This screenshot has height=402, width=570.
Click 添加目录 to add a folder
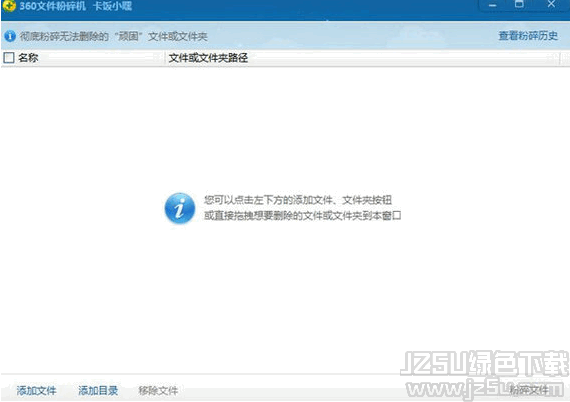coord(98,390)
